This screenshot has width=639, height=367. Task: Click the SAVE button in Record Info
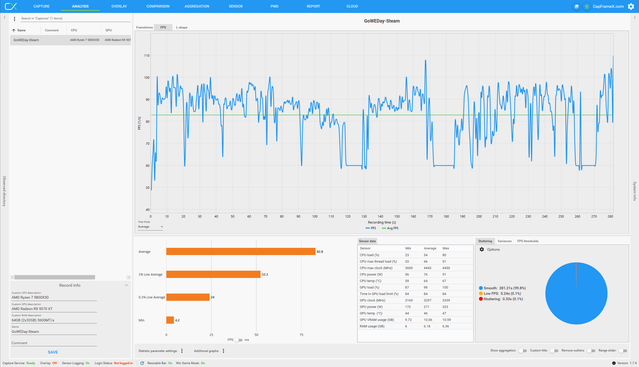click(x=53, y=352)
